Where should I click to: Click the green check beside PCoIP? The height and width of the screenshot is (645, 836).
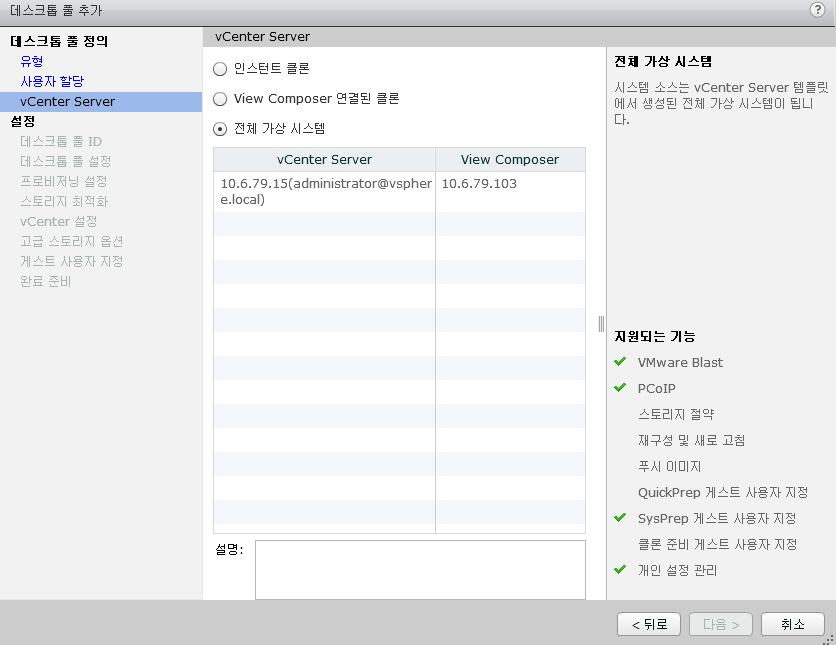pyautogui.click(x=620, y=388)
